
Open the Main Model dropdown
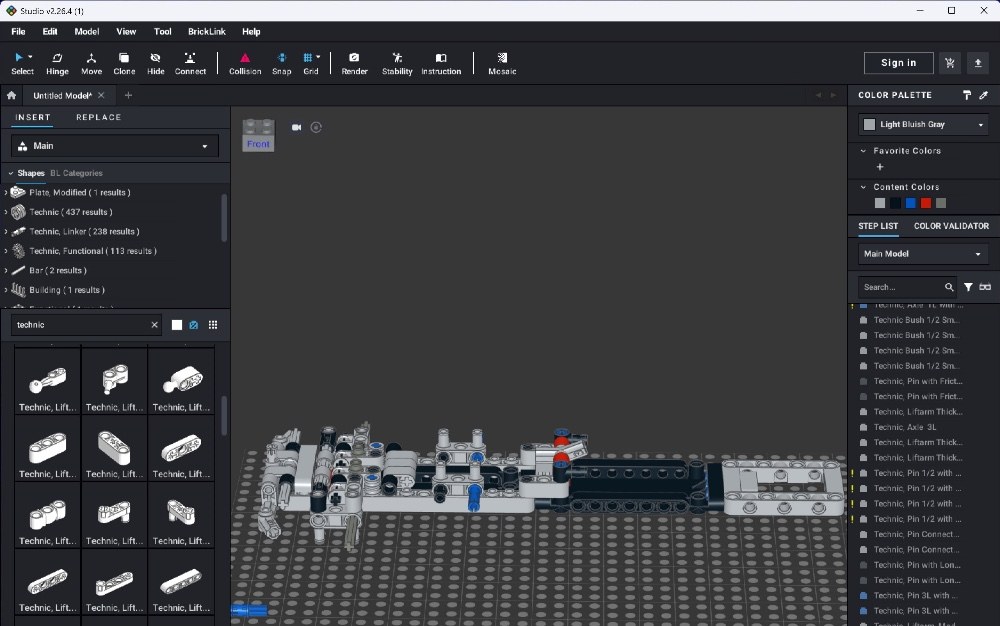coord(923,254)
